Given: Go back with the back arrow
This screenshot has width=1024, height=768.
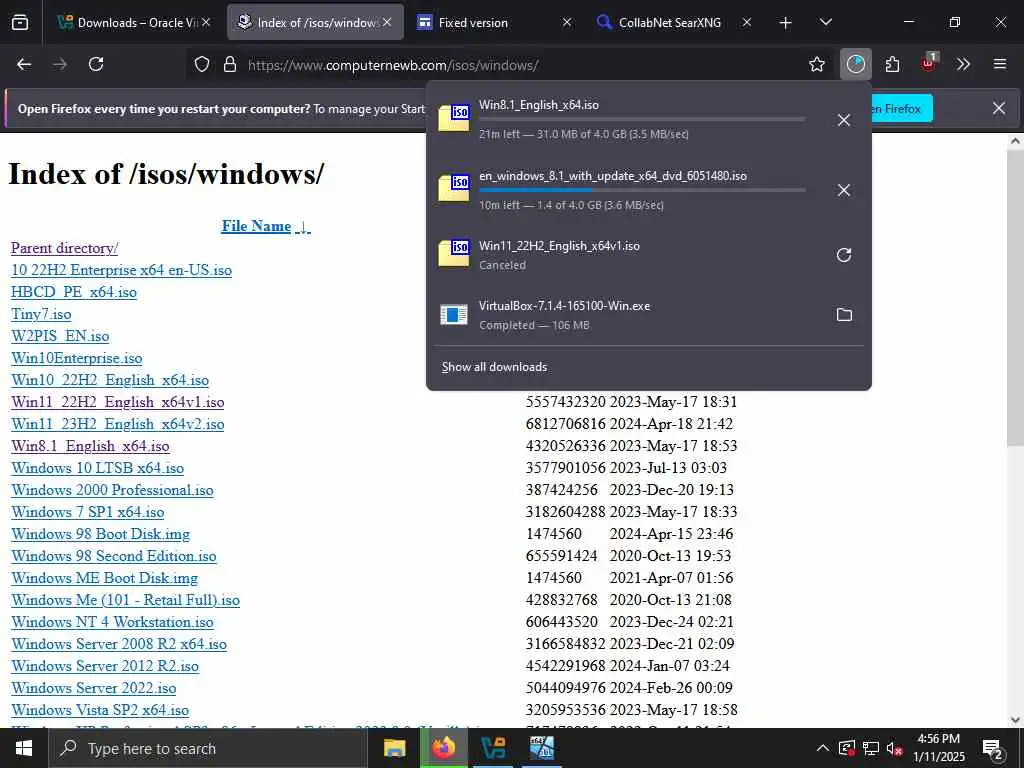Looking at the screenshot, I should [24, 64].
